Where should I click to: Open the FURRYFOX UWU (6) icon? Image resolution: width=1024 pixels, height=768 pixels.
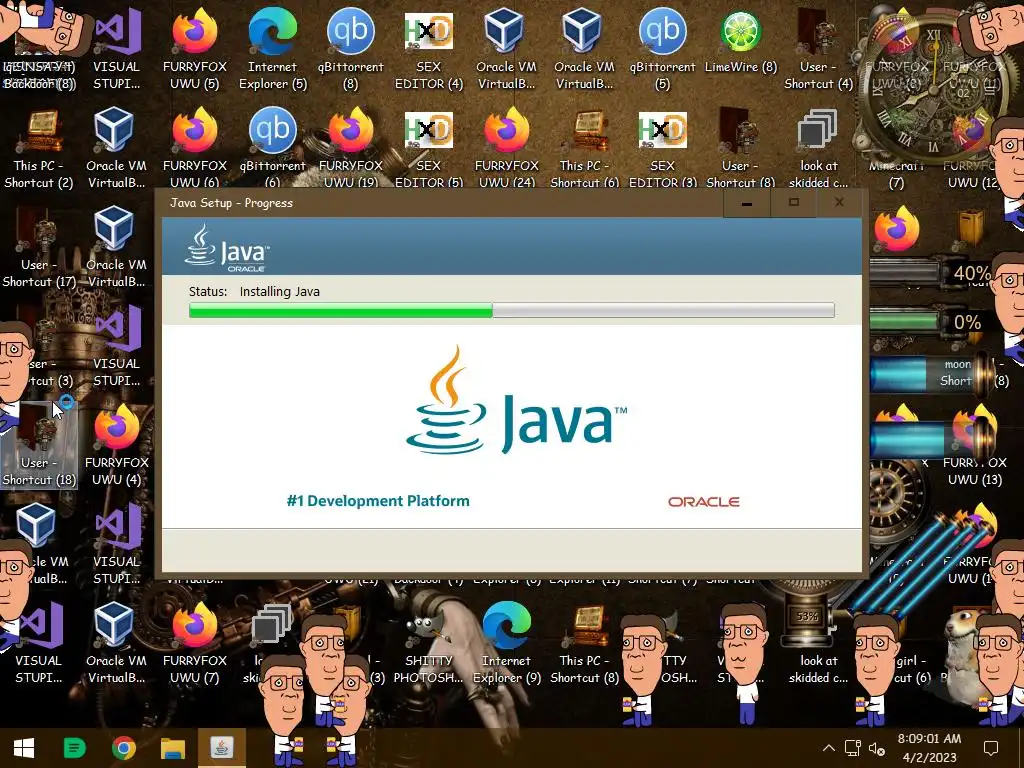(x=195, y=148)
